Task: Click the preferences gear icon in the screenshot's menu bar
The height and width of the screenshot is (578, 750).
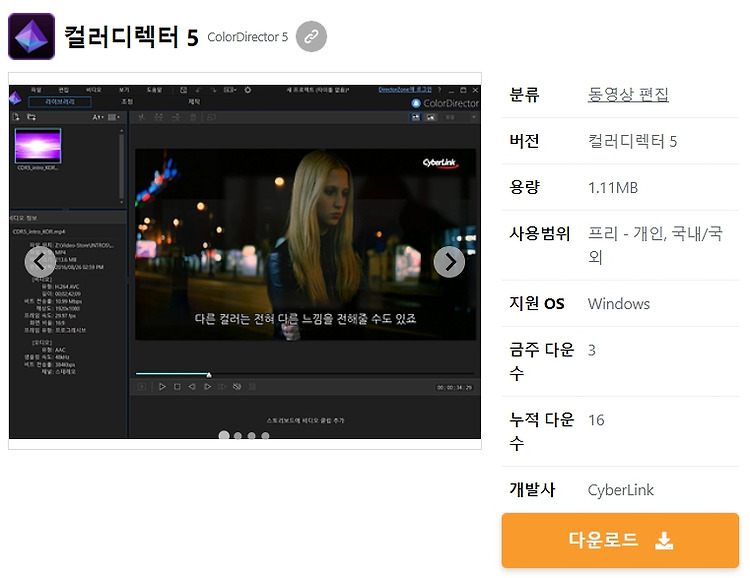Action: point(247,90)
